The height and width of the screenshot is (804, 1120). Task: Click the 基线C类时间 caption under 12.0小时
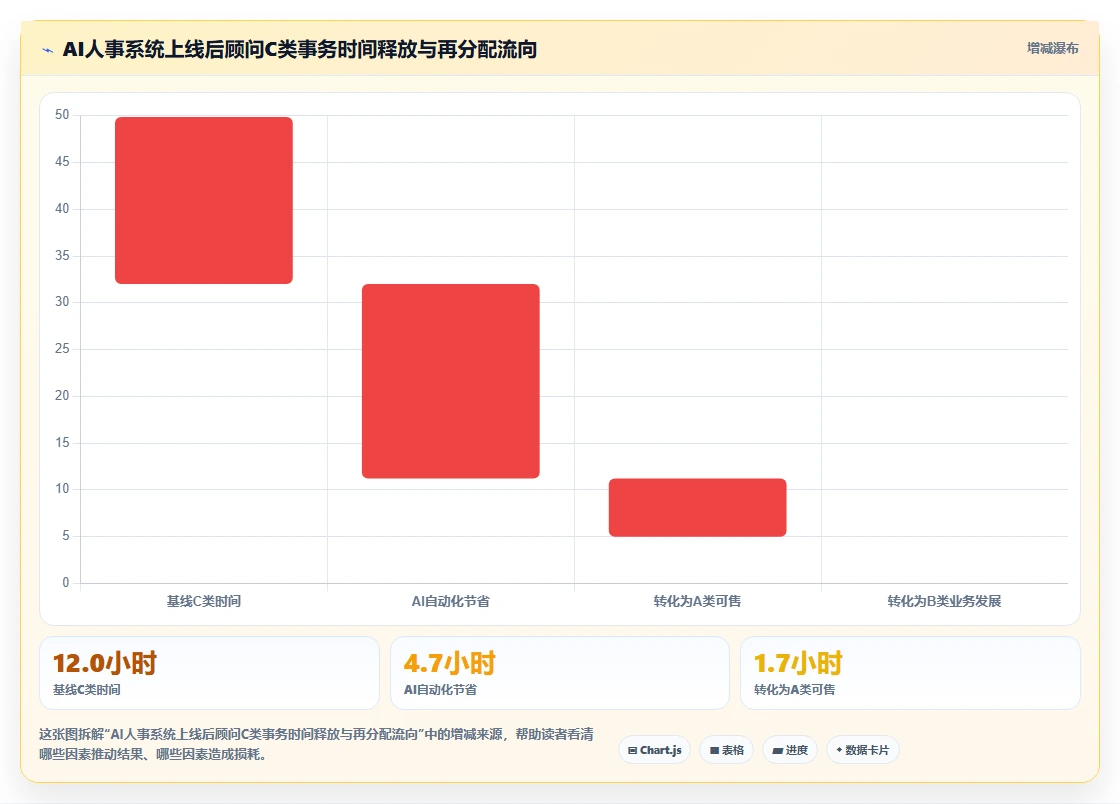[x=86, y=690]
